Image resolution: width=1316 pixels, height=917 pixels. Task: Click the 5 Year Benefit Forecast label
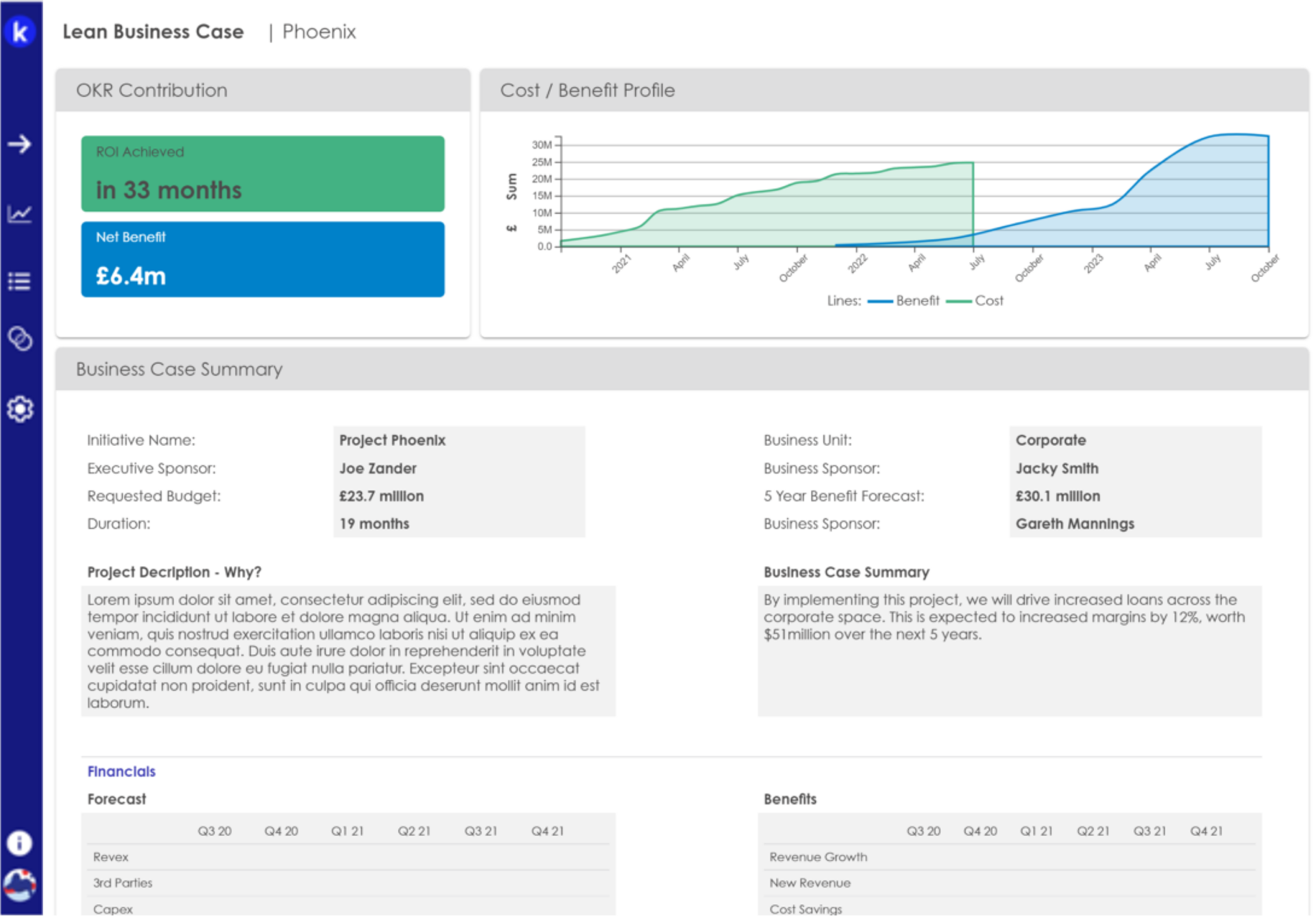(844, 496)
